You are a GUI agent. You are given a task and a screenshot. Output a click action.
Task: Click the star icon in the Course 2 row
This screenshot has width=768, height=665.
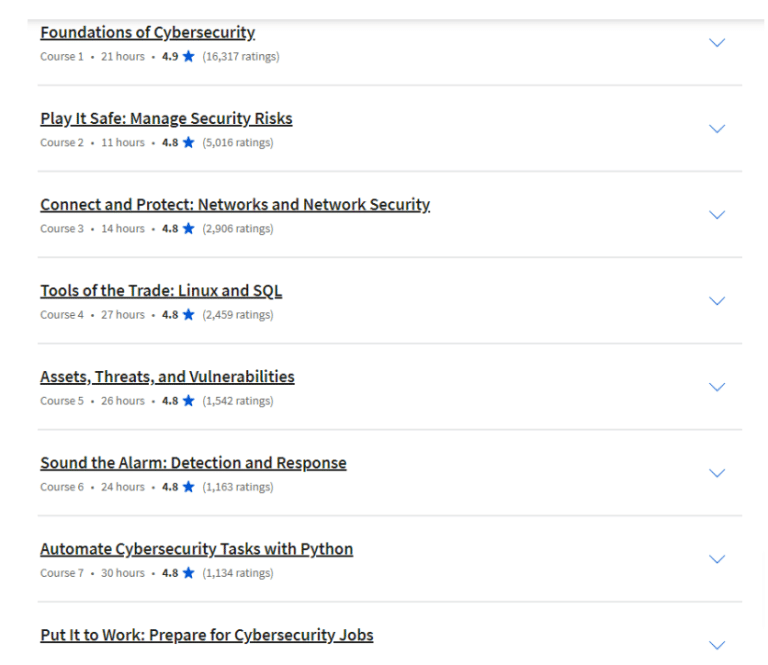tap(188, 143)
